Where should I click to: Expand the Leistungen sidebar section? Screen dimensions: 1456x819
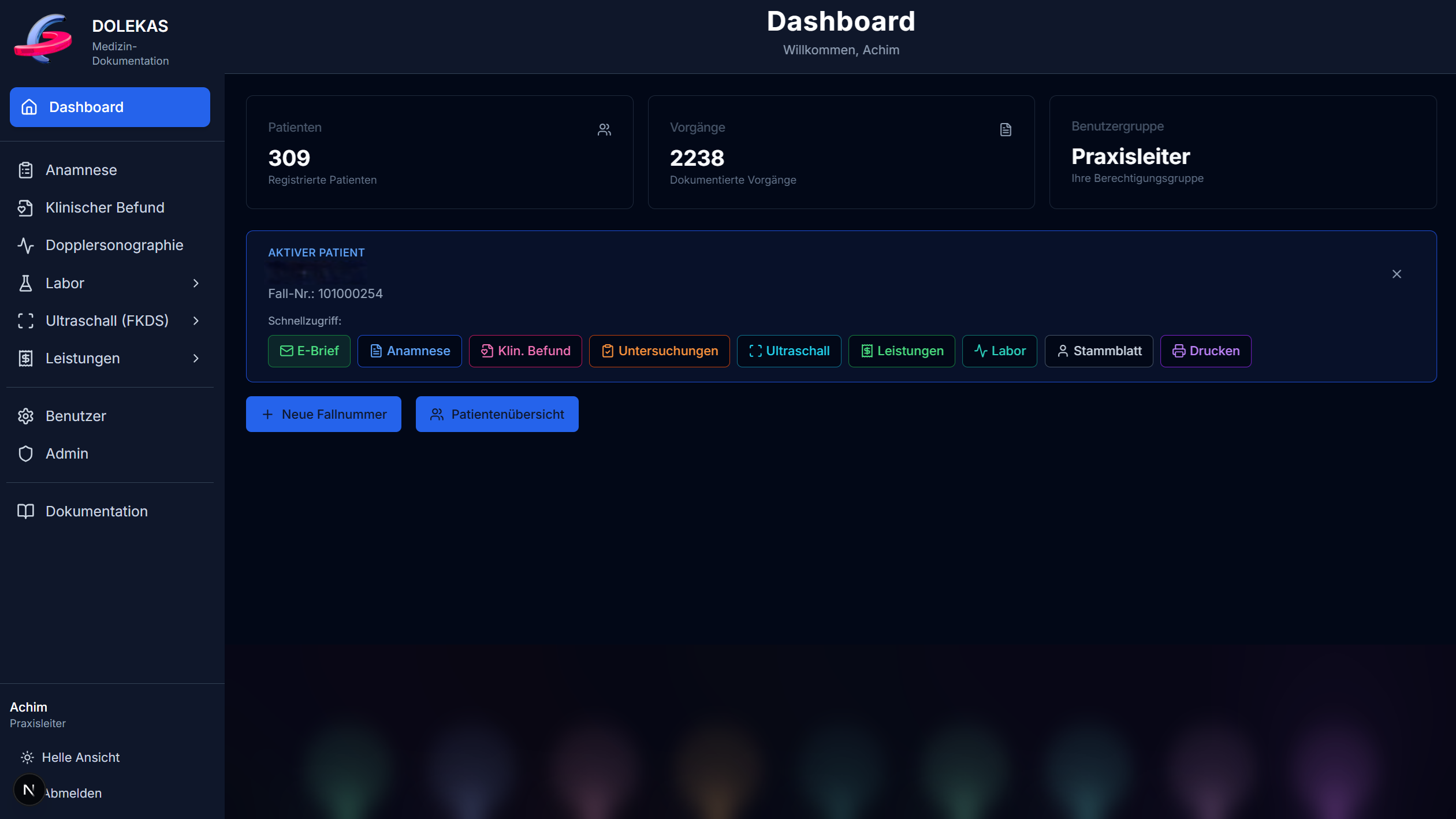(110, 358)
